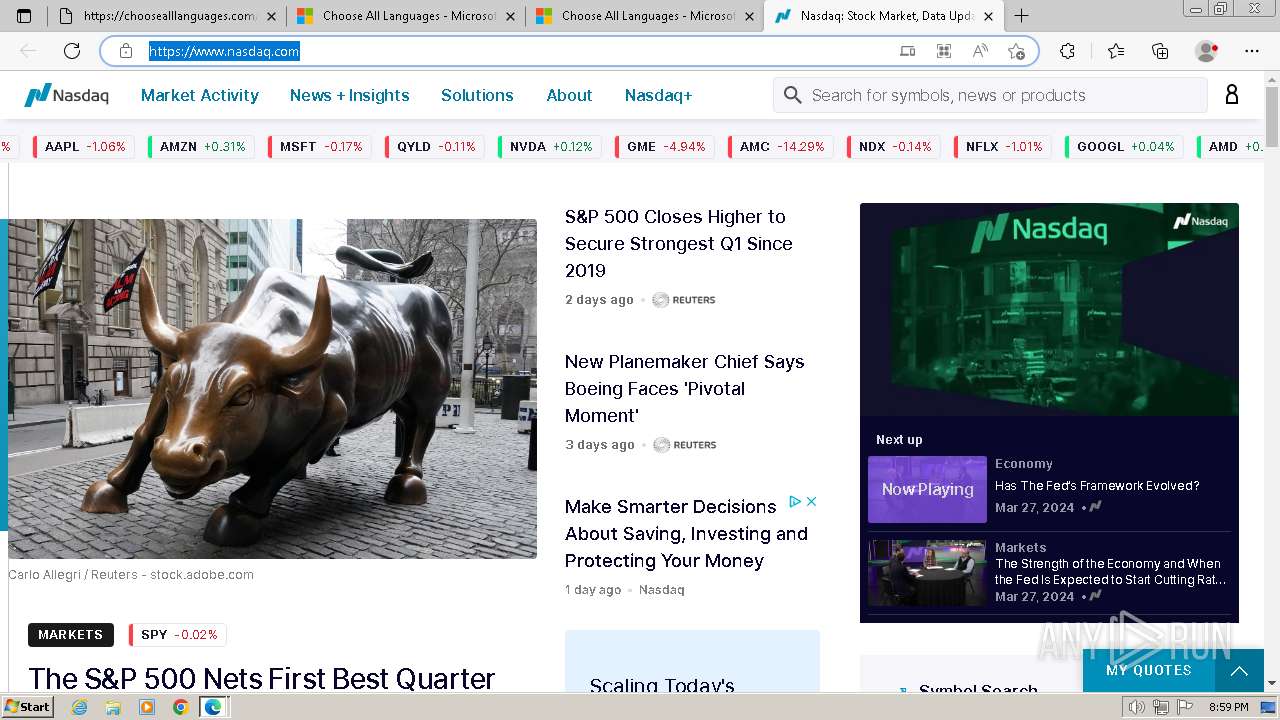Expand the My Quotes panel arrow
1280x720 pixels.
click(1239, 671)
